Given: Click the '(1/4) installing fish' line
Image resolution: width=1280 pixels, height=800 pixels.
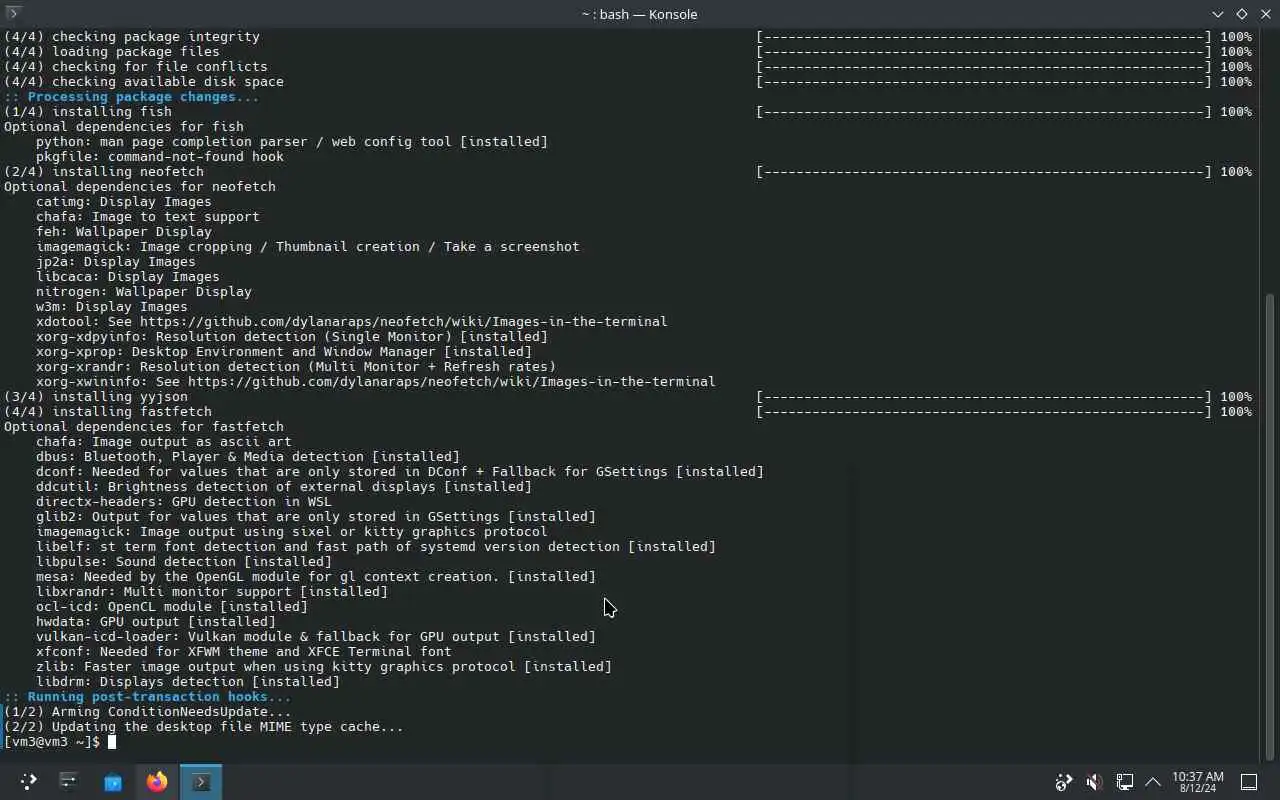Looking at the screenshot, I should tap(88, 112).
